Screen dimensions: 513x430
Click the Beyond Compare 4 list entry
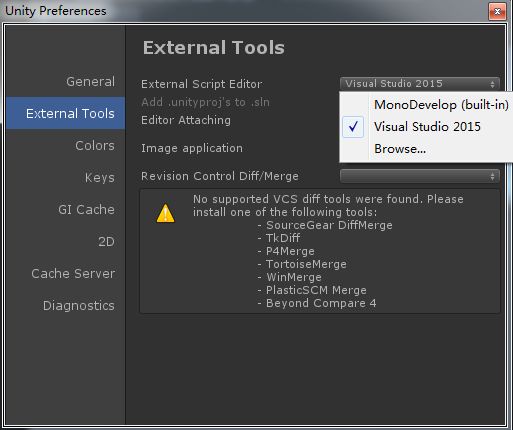[321, 303]
